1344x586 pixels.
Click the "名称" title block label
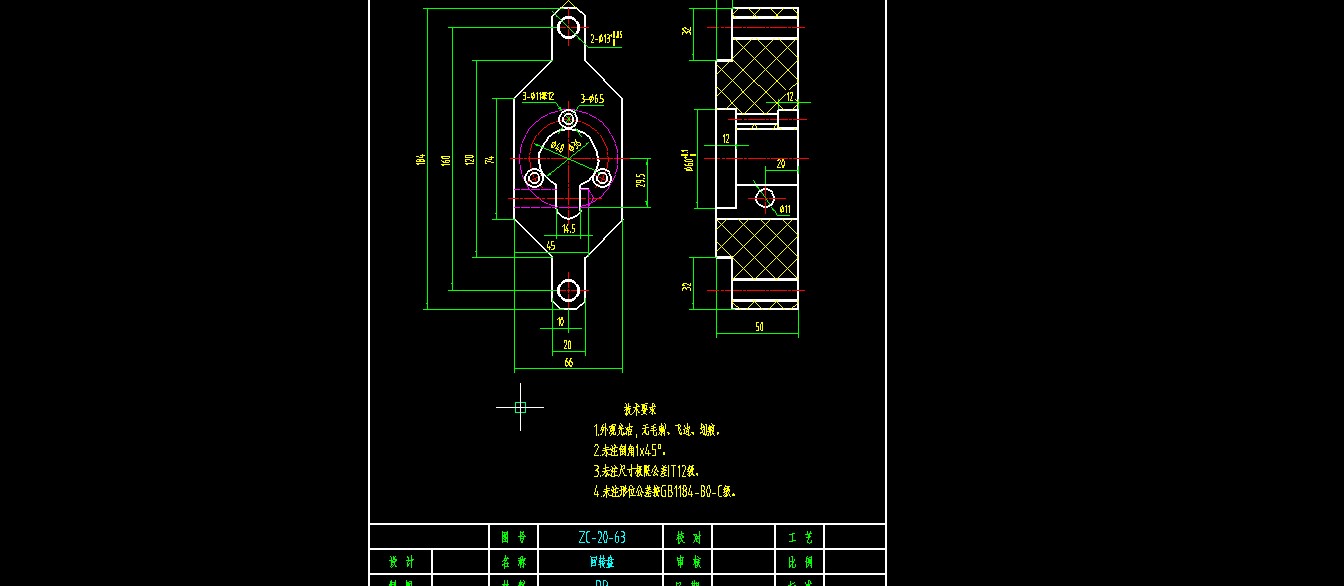pyautogui.click(x=512, y=562)
